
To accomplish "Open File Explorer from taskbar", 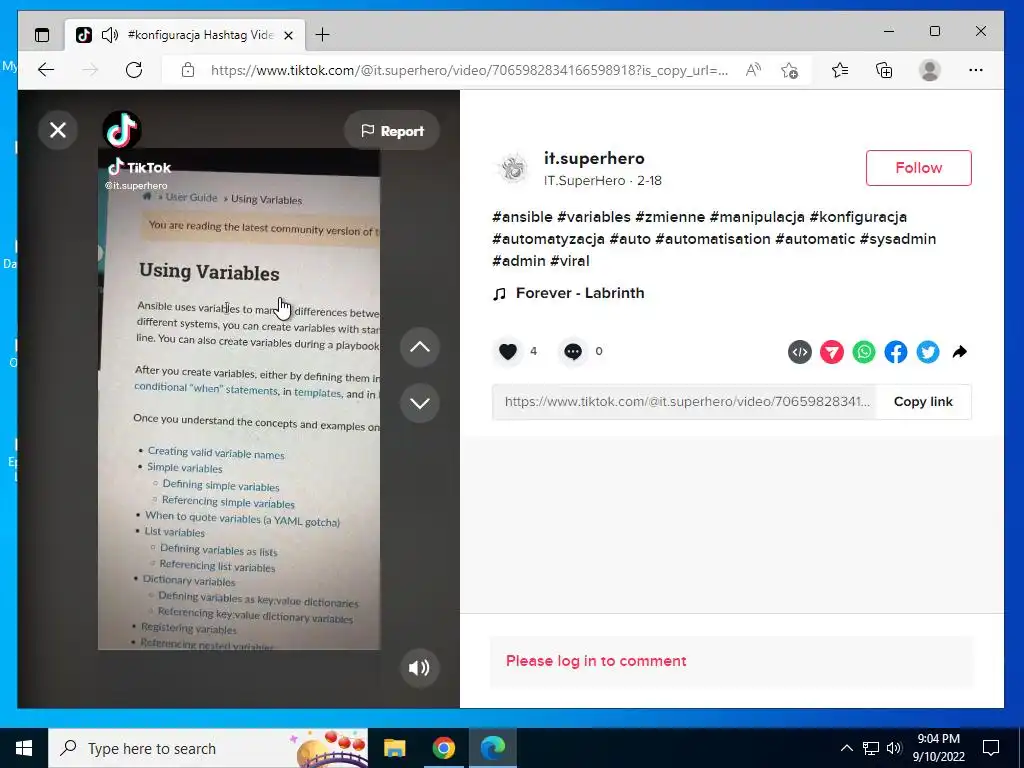I will 394,748.
